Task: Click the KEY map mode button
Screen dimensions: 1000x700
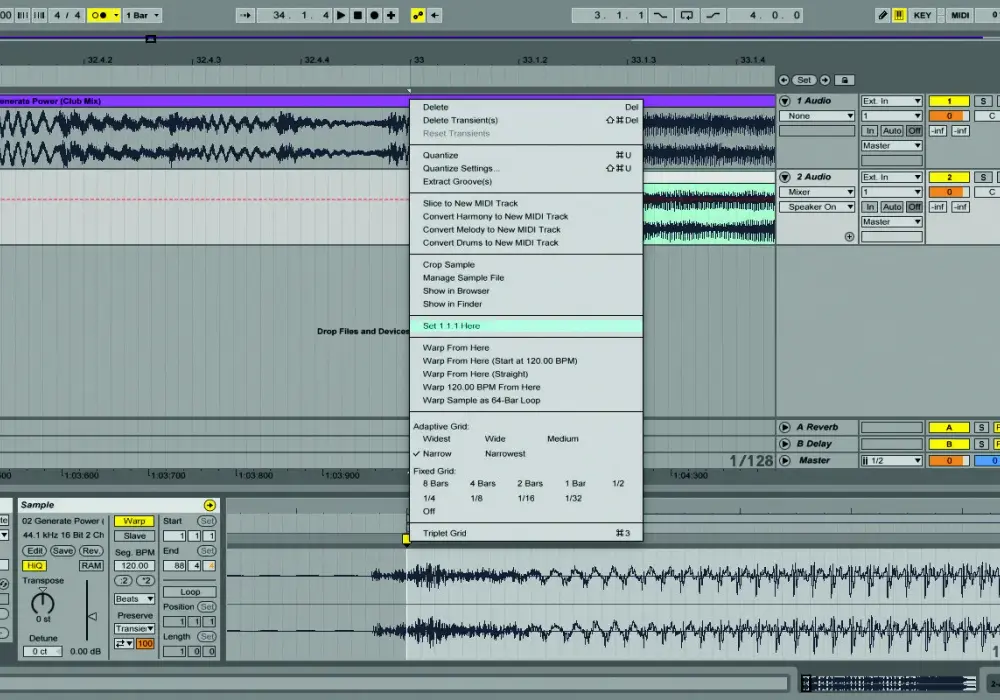Action: coord(922,15)
